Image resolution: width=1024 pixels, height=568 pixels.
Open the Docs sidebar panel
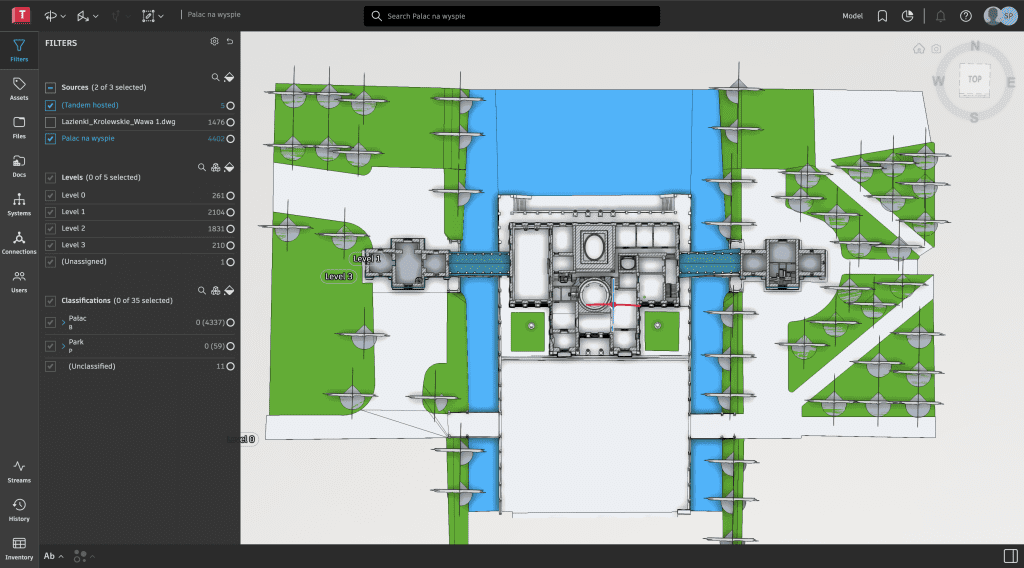pos(19,165)
